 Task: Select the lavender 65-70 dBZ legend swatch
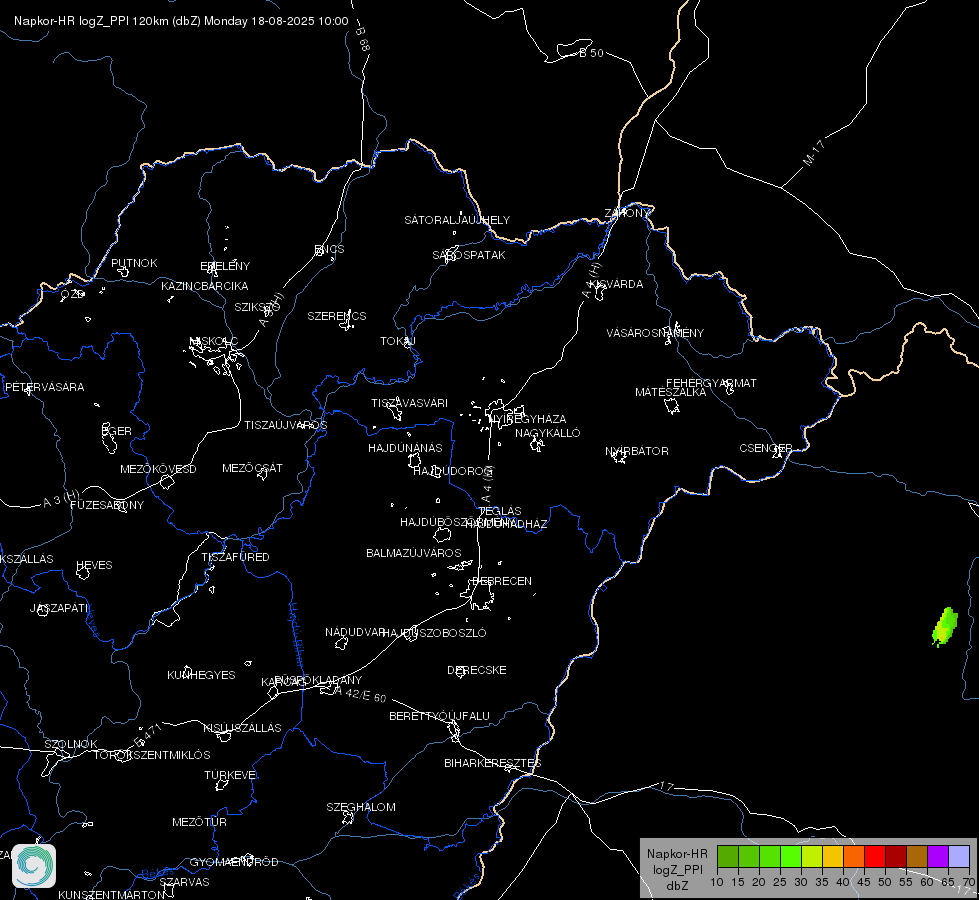[x=959, y=856]
